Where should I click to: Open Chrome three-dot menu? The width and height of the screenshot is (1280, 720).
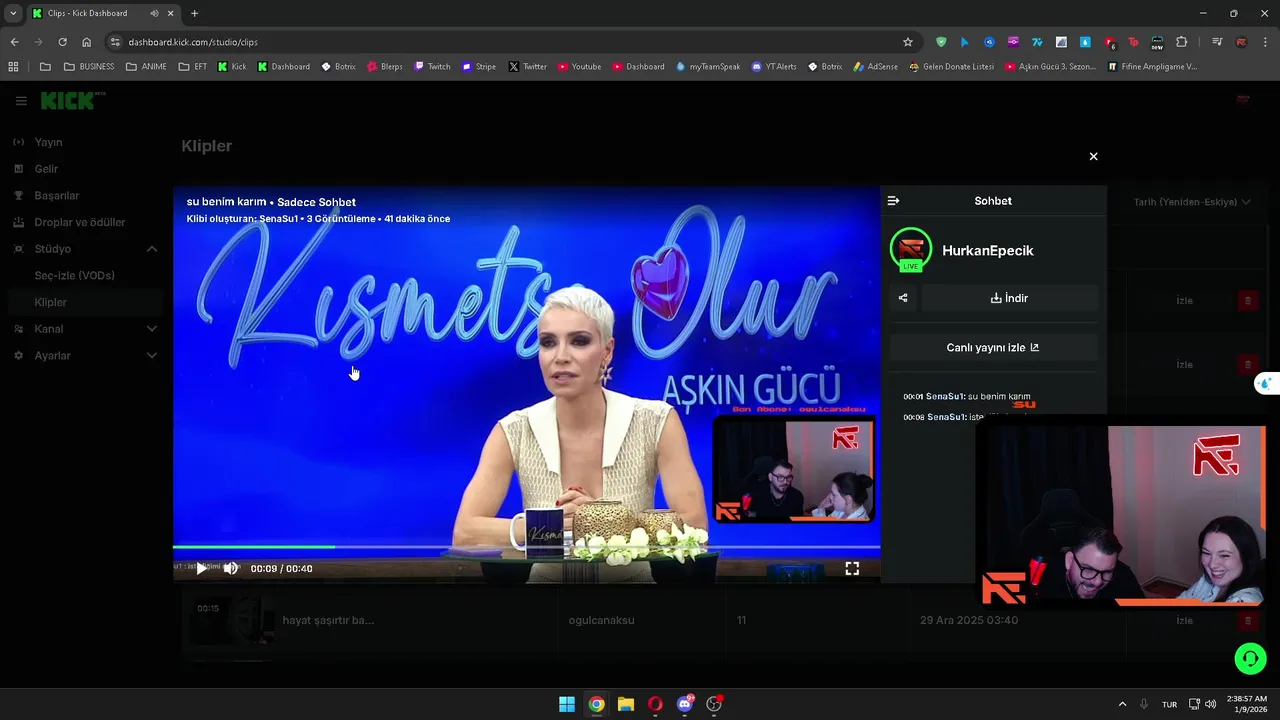1266,42
